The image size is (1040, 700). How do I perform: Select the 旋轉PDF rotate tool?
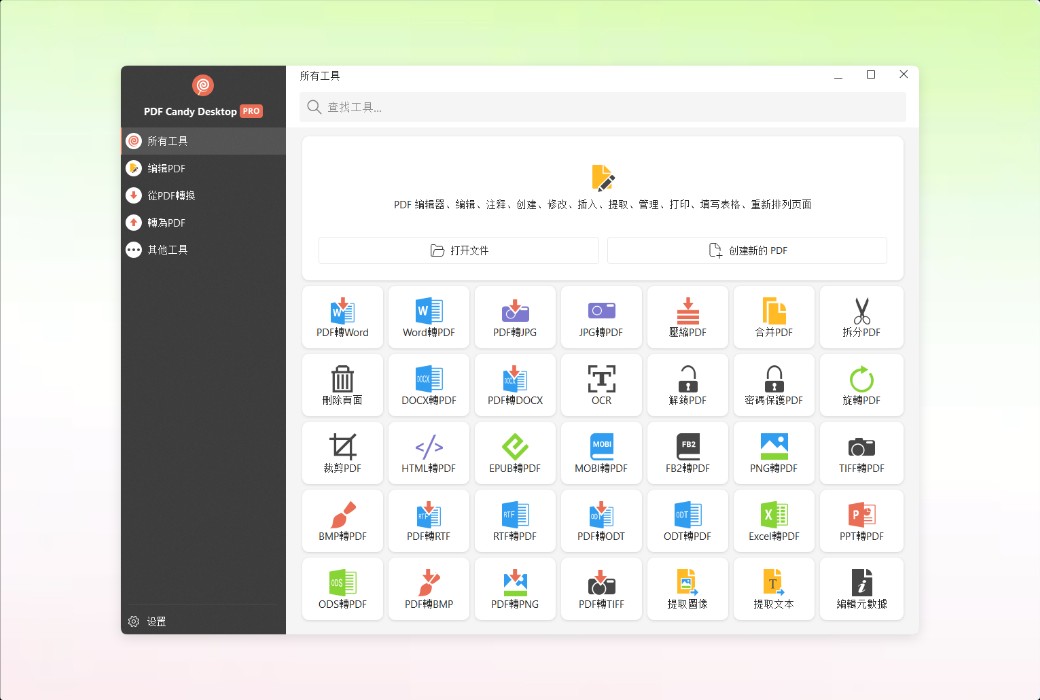[x=861, y=385]
